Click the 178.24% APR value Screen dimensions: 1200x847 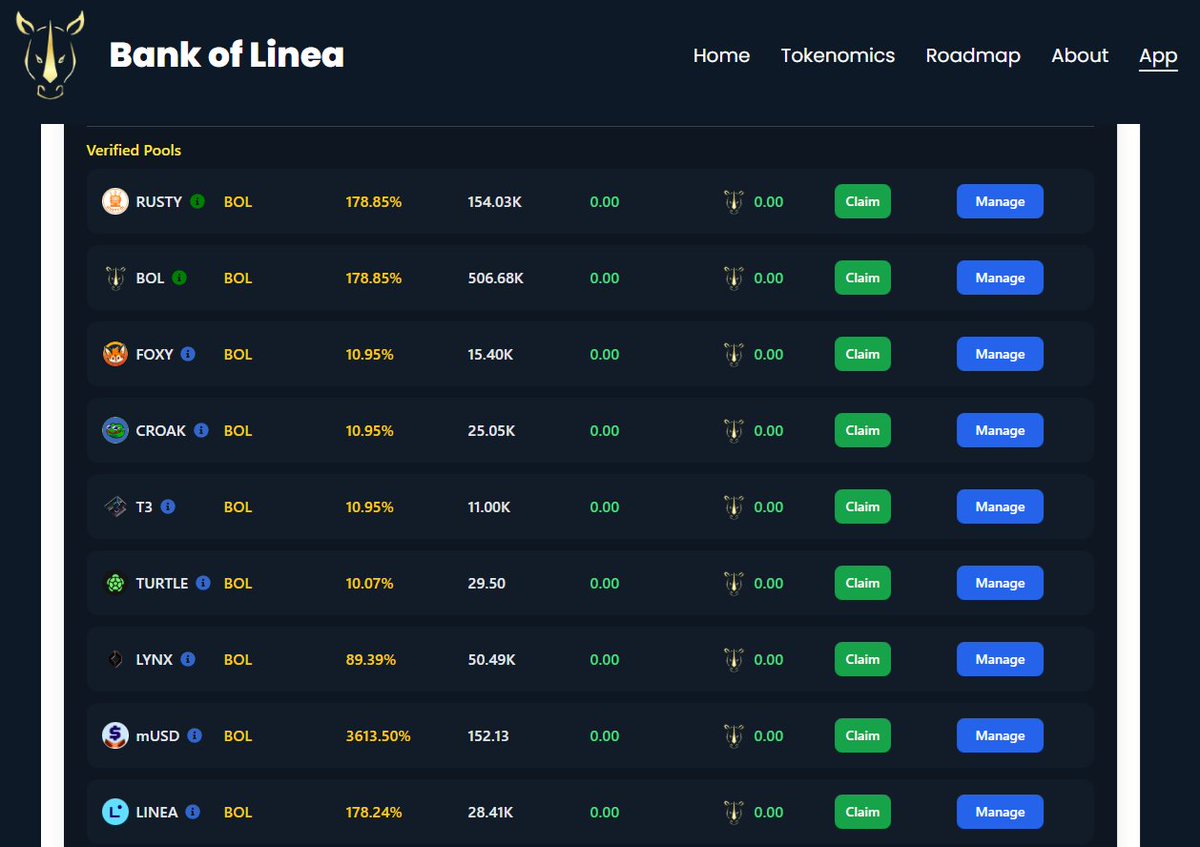[x=374, y=812]
